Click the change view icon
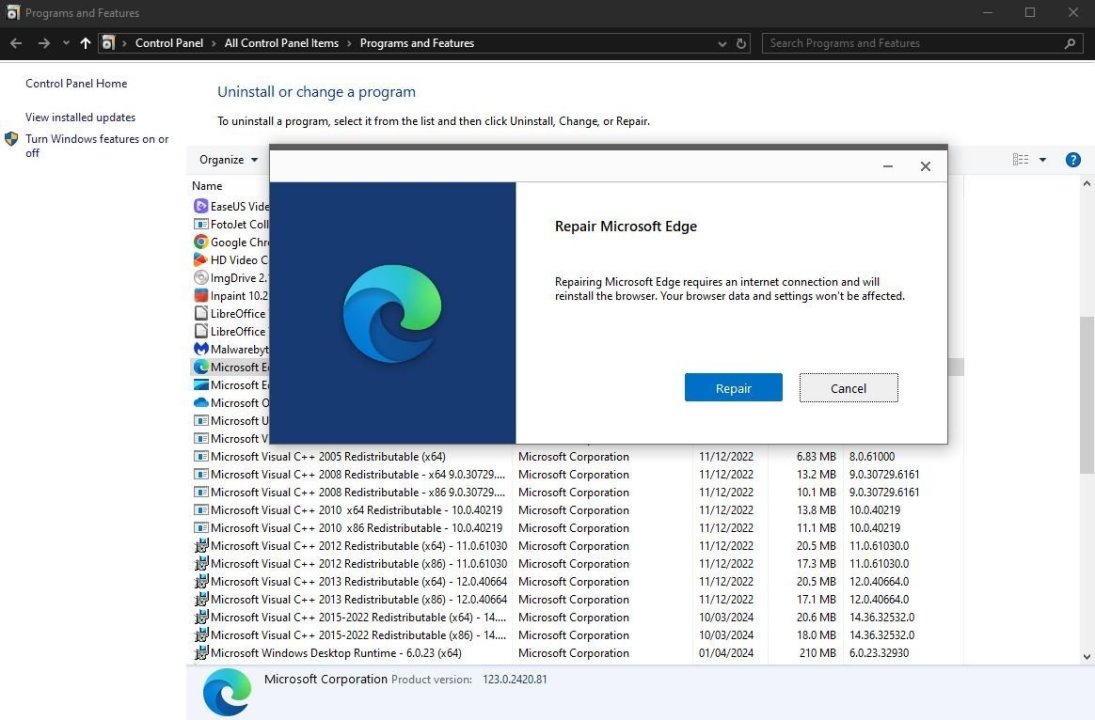 coord(1020,160)
